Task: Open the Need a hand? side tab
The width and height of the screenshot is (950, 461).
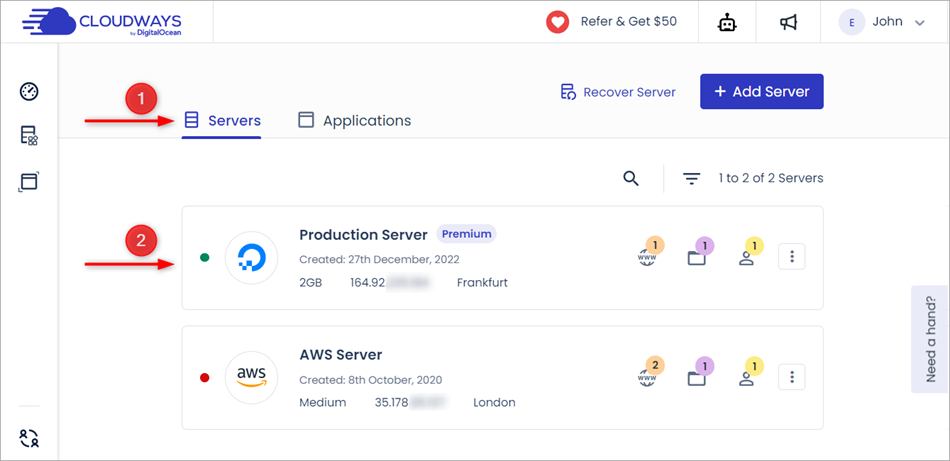Action: [x=930, y=340]
